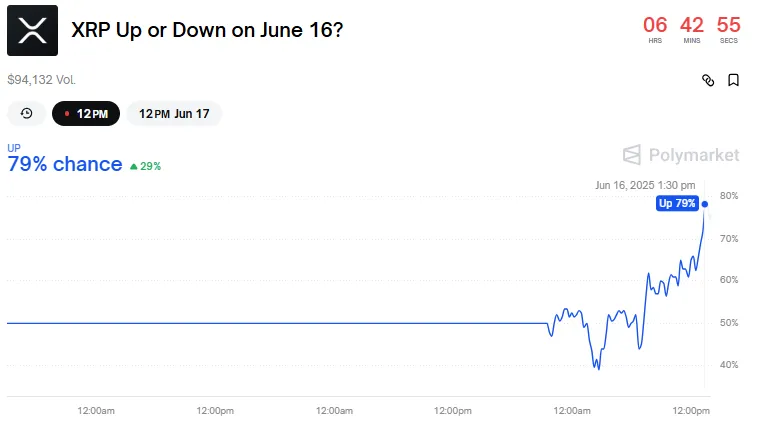The width and height of the screenshot is (757, 421).
Task: Click the 42 minutes countdown
Action: [x=691, y=27]
